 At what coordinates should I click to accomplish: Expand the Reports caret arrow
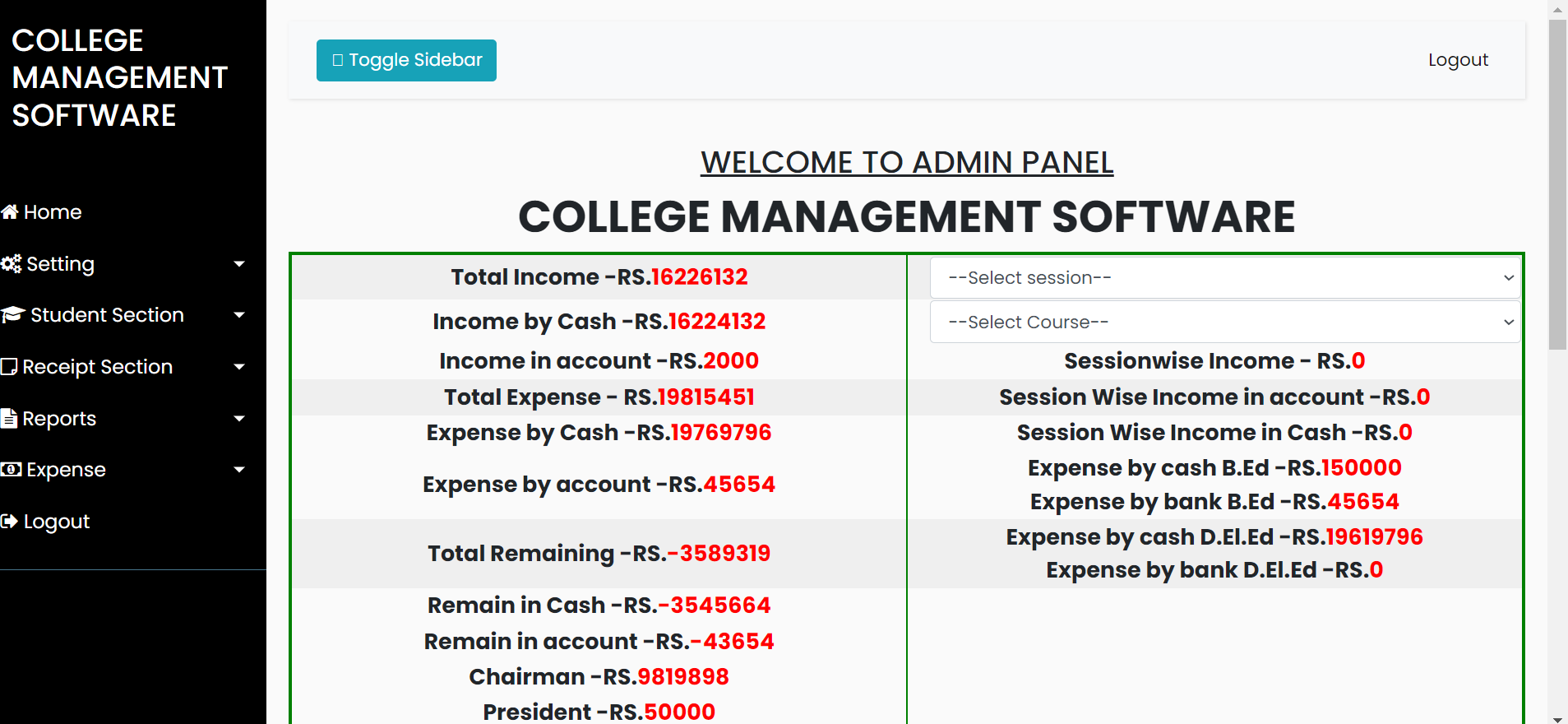(239, 419)
